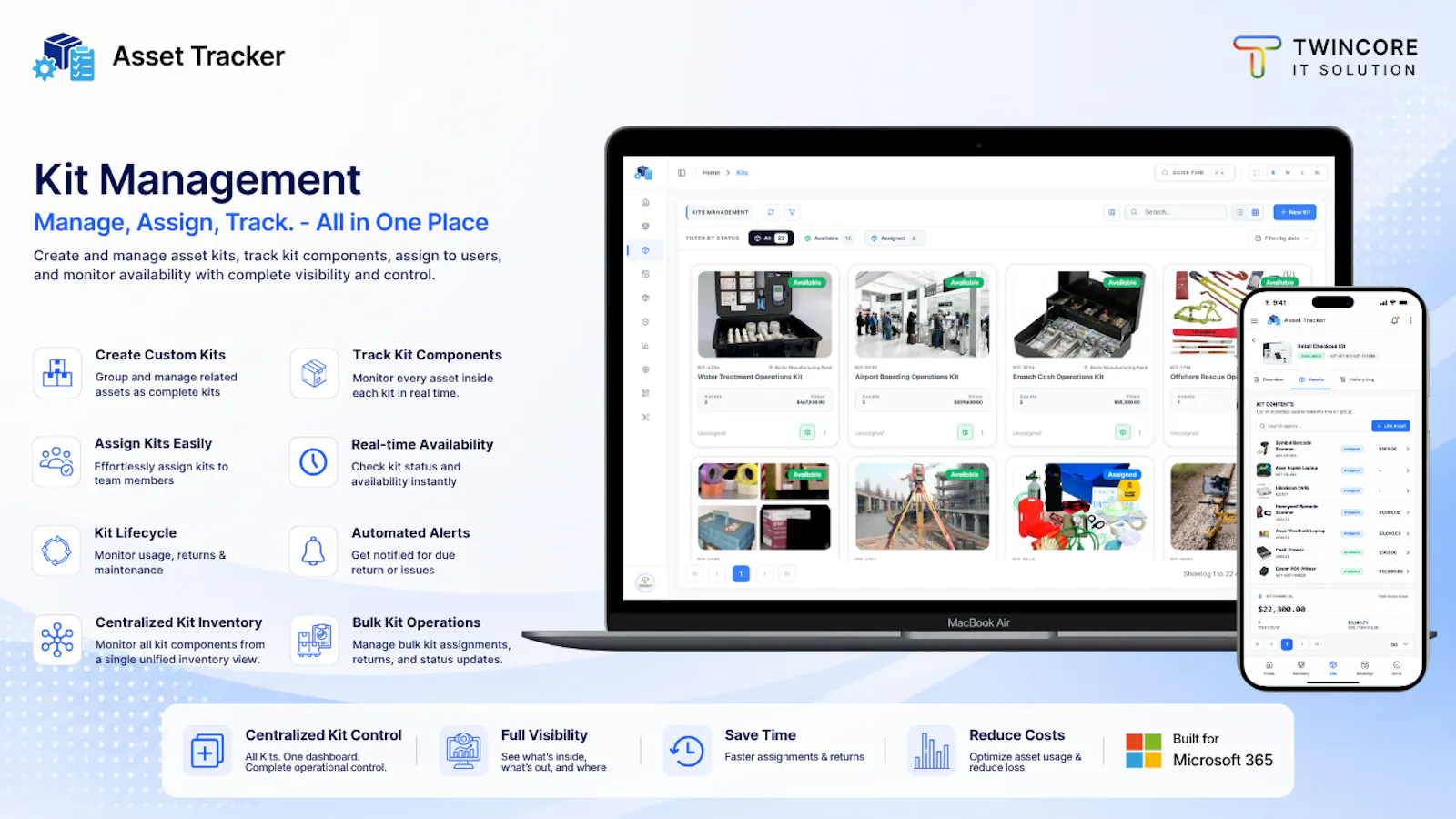
Task: Open the Water Treatment Operations Kit thumbnail
Action: click(x=764, y=314)
